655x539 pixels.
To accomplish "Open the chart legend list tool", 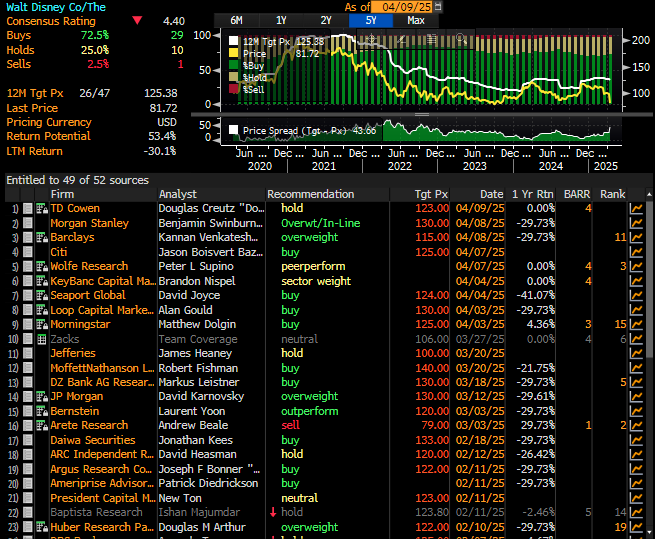I will 432,39.
